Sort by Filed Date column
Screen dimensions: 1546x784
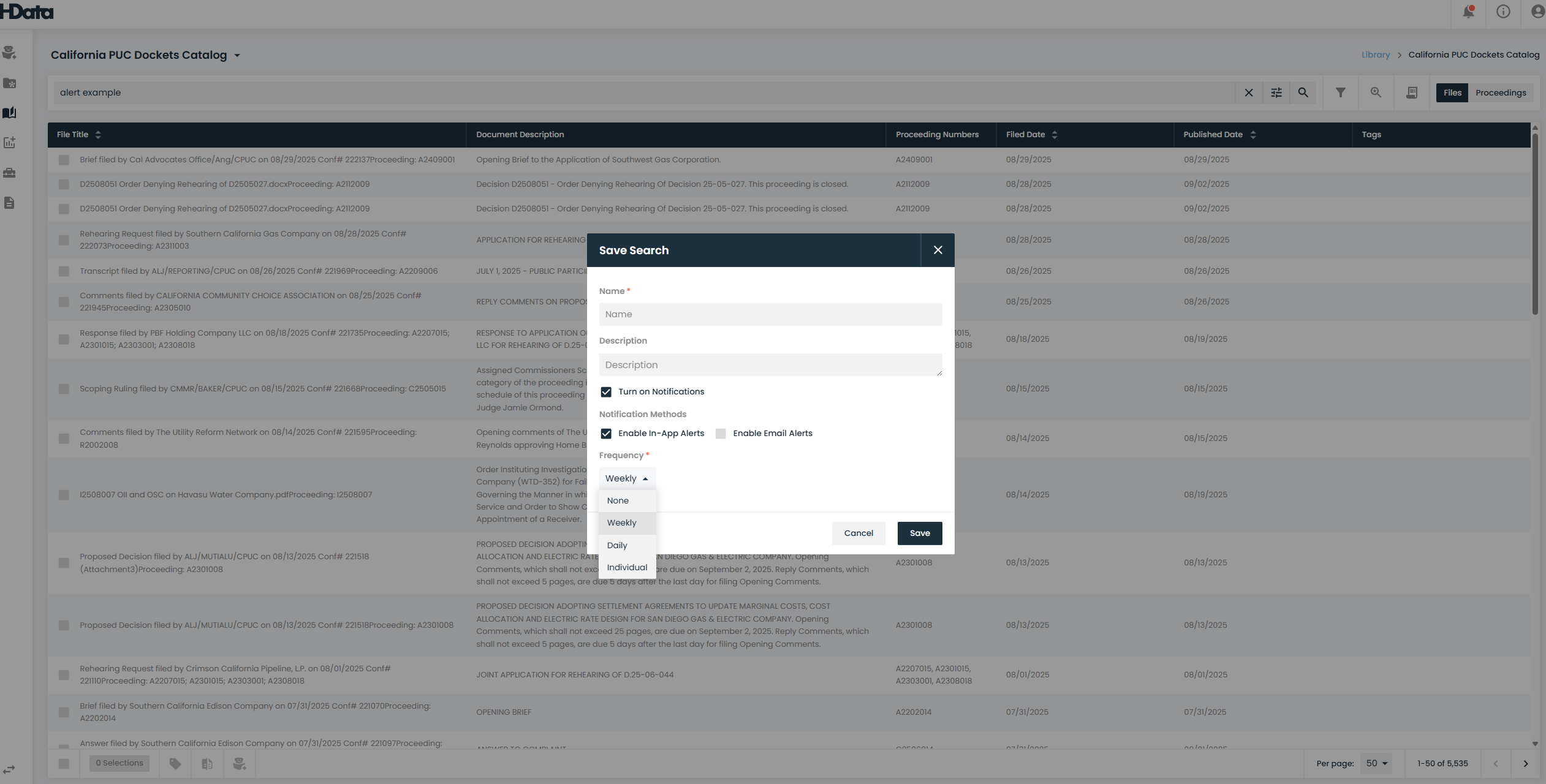(x=1055, y=135)
